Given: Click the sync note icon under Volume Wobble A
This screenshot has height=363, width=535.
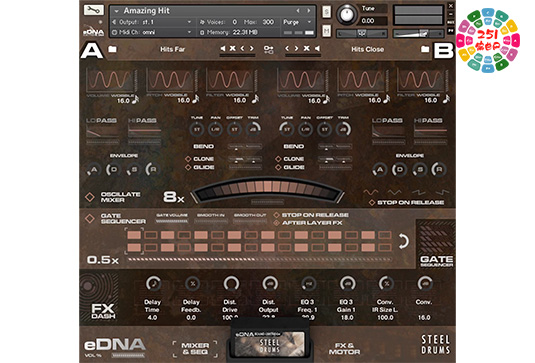Looking at the screenshot, I should pyautogui.click(x=135, y=100).
